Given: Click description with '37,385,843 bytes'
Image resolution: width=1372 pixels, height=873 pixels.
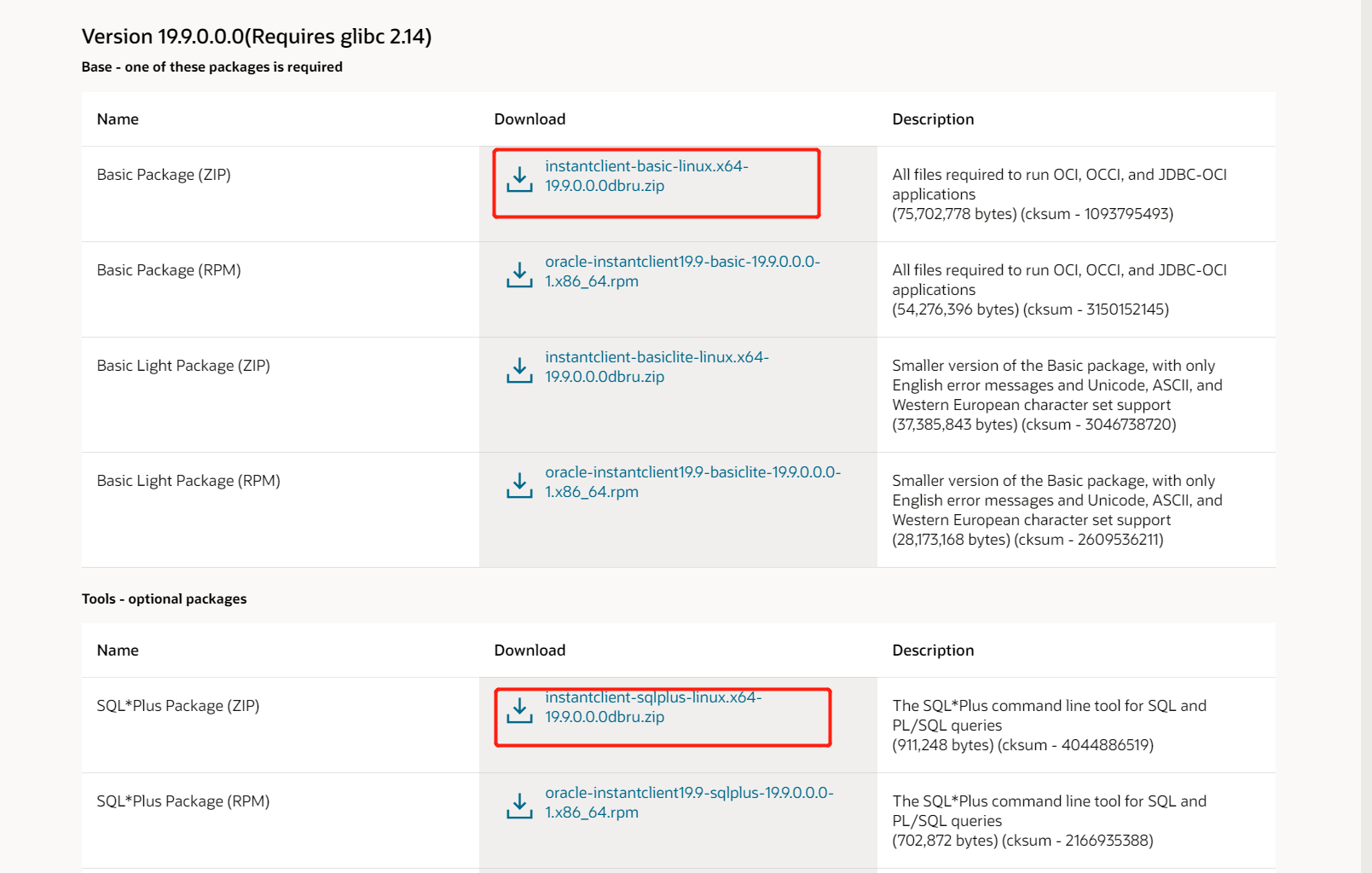Looking at the screenshot, I should pyautogui.click(x=1057, y=395).
